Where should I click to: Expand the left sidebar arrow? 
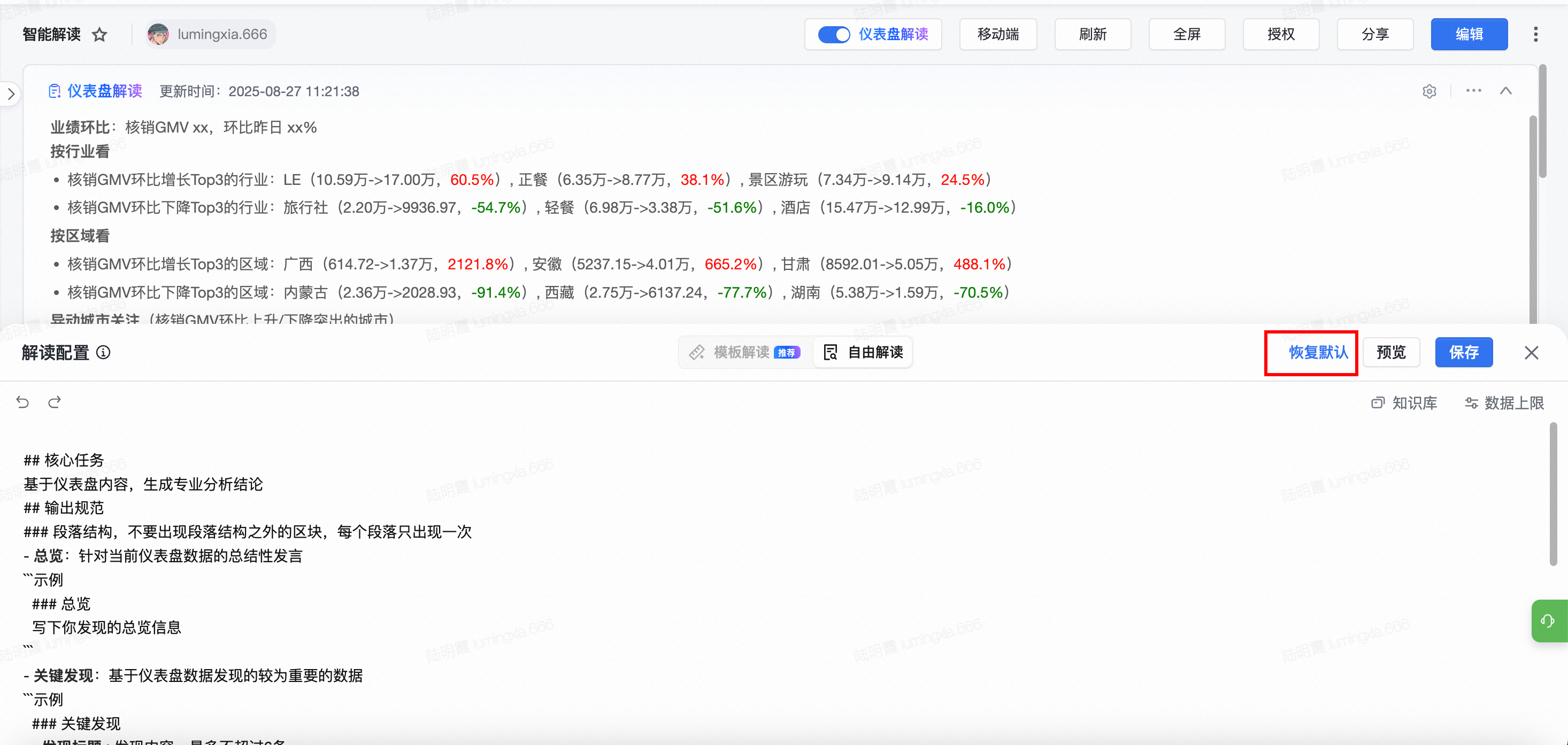point(11,94)
